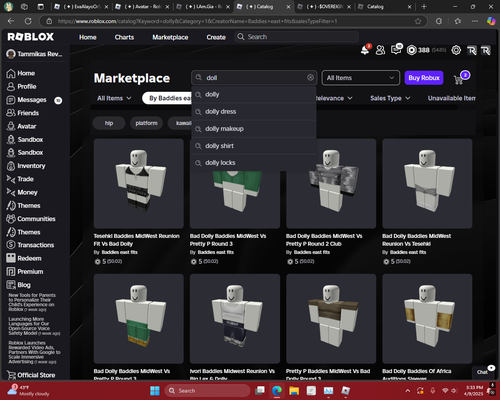Select the 'dolly shirt' search suggestion
The image size is (500, 400).
tap(254, 146)
